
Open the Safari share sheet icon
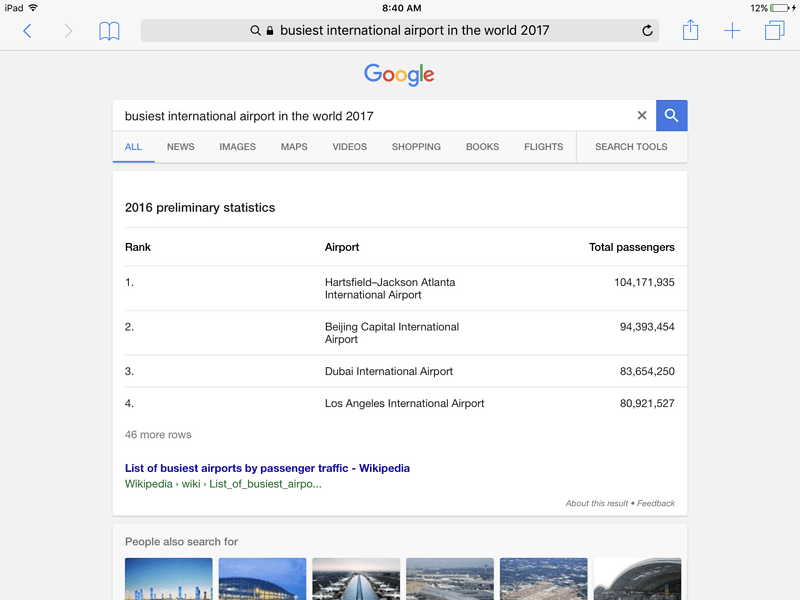(690, 30)
